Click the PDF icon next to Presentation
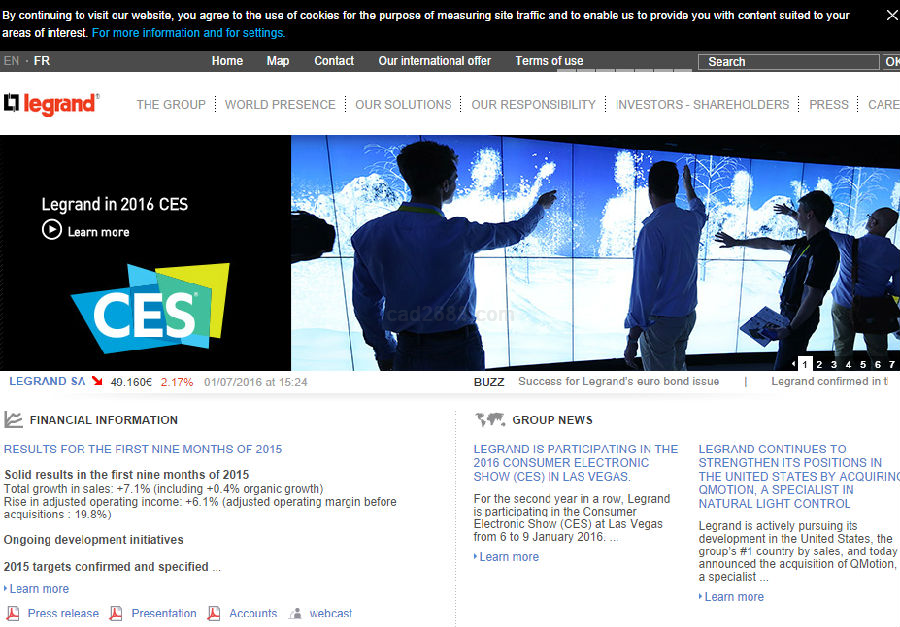The height and width of the screenshot is (627, 900). (116, 613)
